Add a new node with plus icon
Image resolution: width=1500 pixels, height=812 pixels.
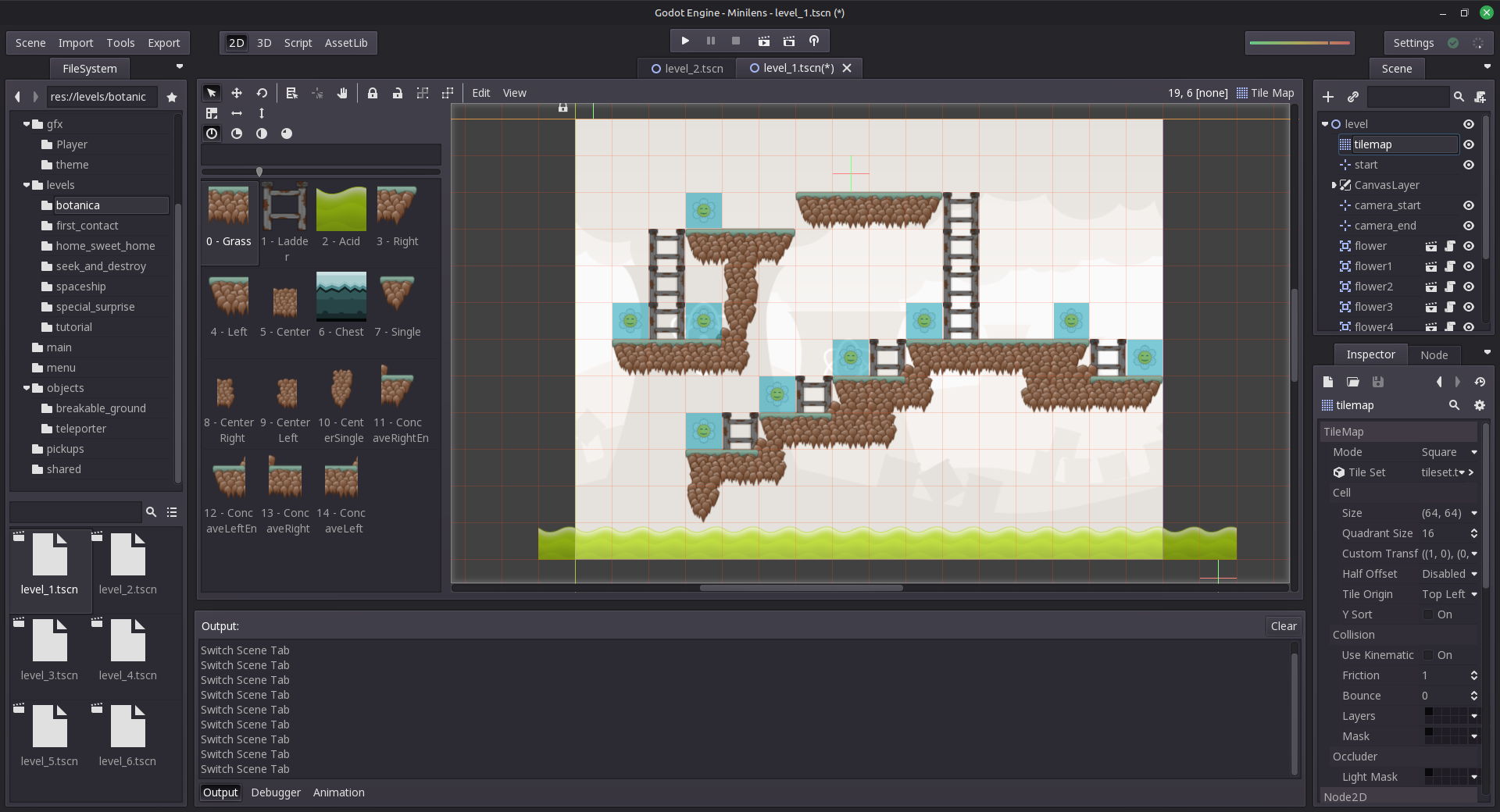click(1328, 97)
